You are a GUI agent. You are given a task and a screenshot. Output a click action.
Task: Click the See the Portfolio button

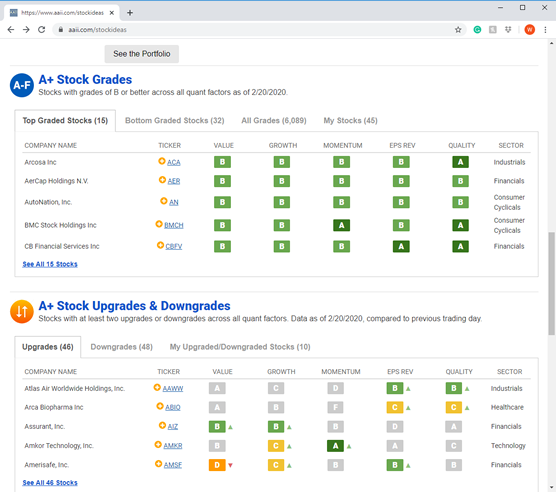[142, 54]
